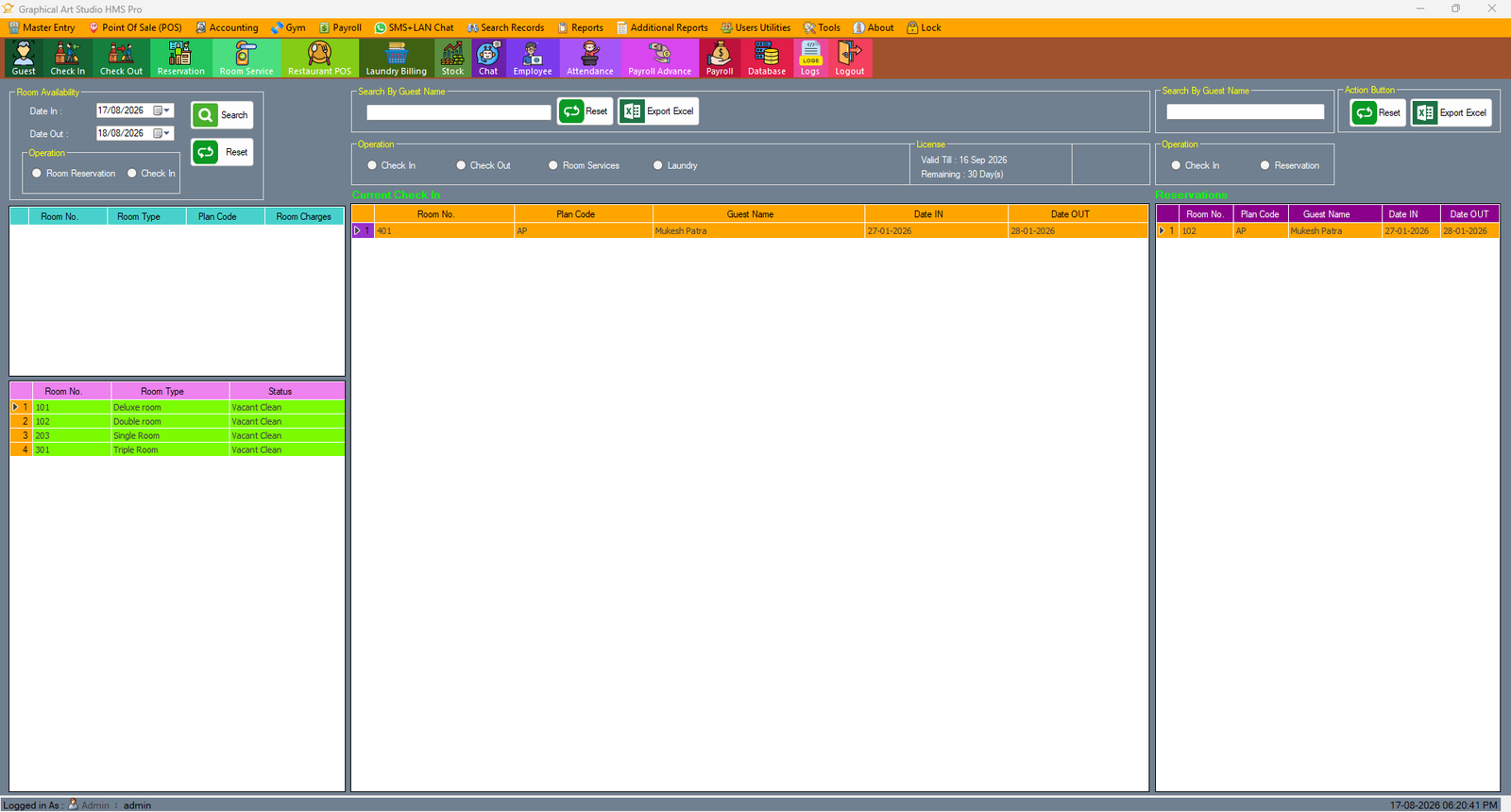Open the SMS+LAN Chat menu
Image resolution: width=1511 pixels, height=812 pixels.
point(414,27)
